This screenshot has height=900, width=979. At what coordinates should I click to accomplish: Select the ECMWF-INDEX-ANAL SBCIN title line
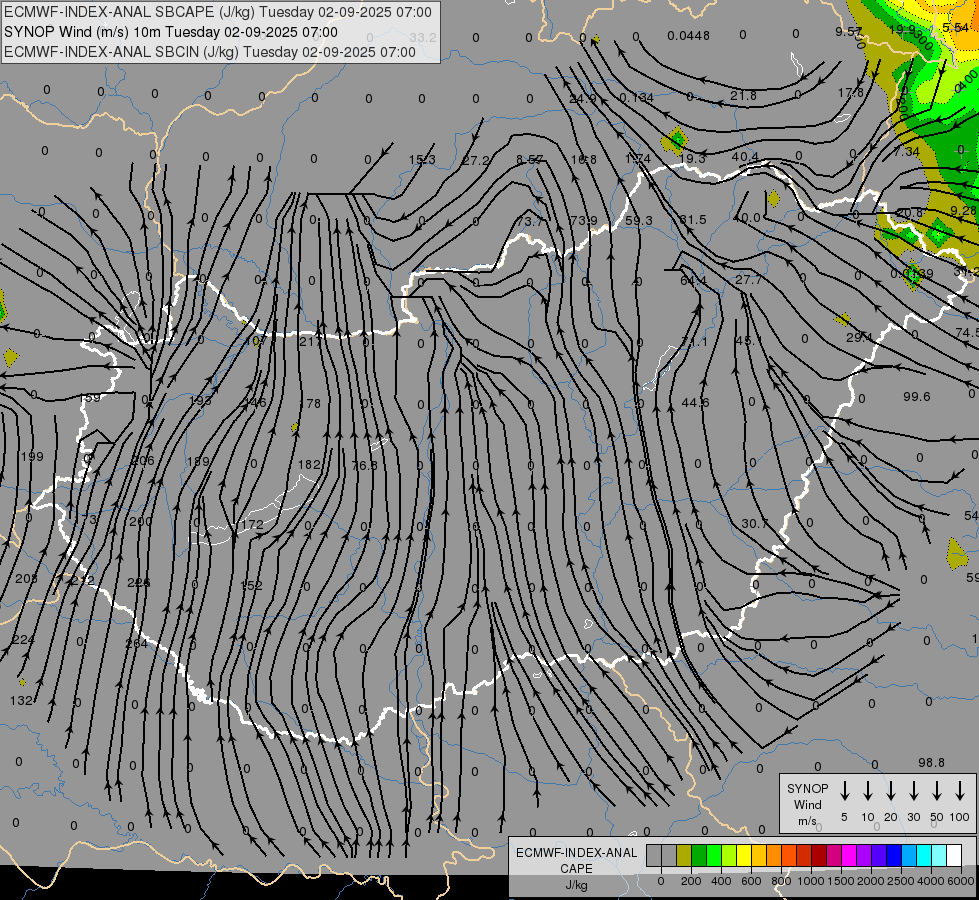[x=210, y=52]
